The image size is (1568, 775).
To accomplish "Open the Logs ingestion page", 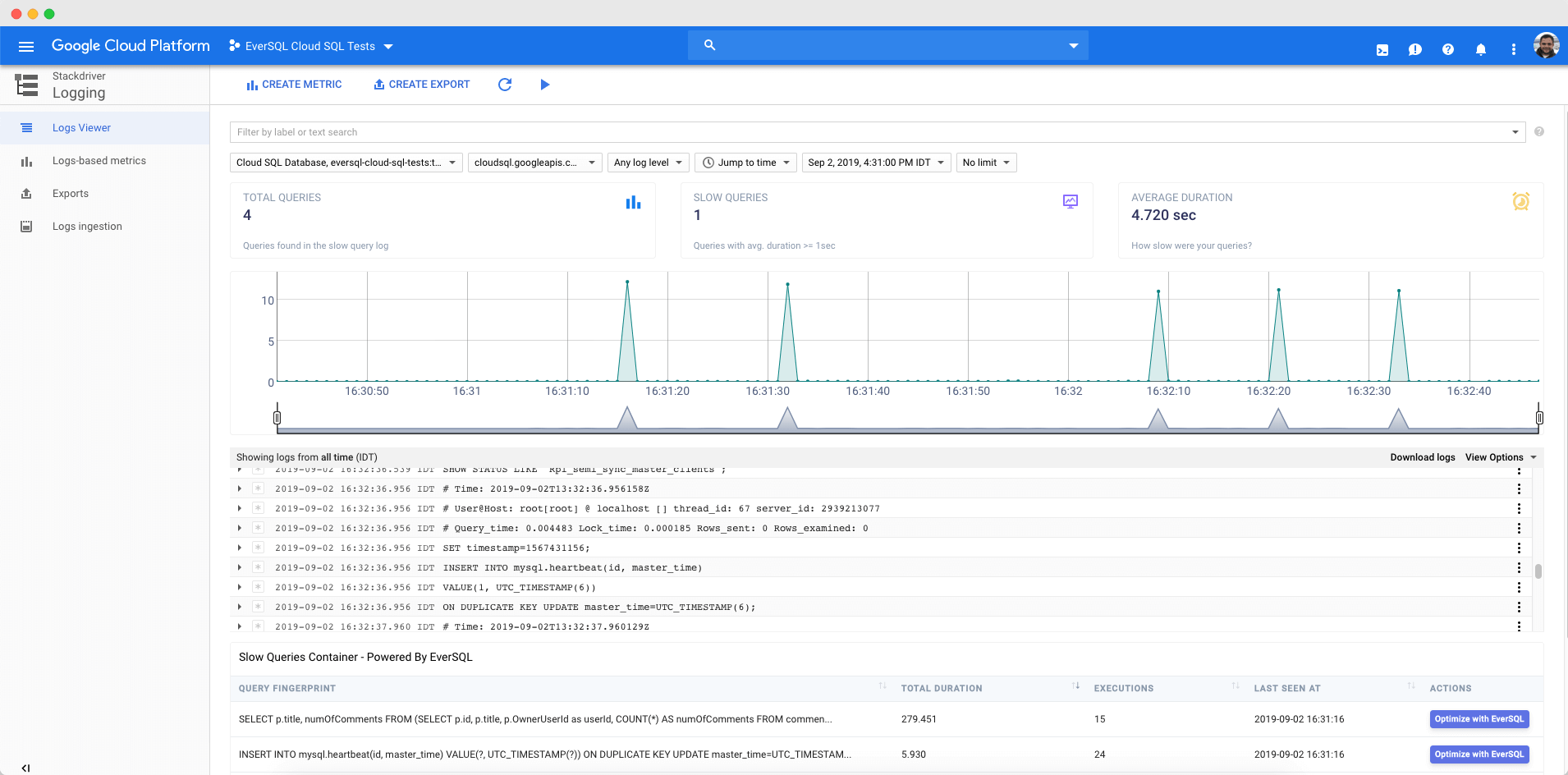I will tap(104, 227).
